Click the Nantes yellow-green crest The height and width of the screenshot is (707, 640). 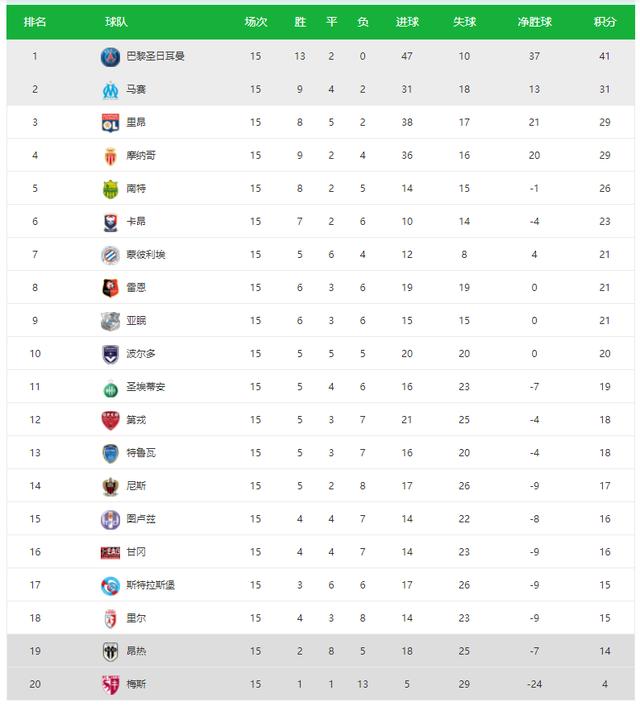click(x=111, y=189)
